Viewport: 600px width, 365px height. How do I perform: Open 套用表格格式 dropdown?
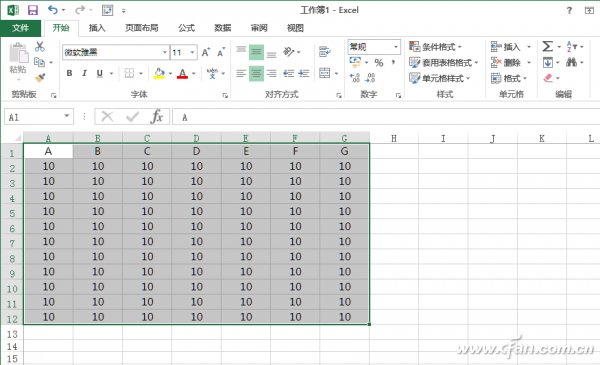click(444, 62)
